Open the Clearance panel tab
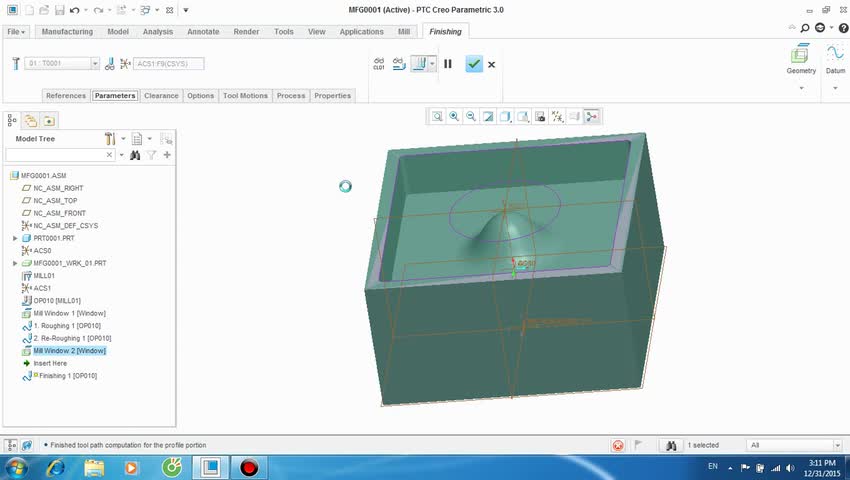 (x=161, y=95)
